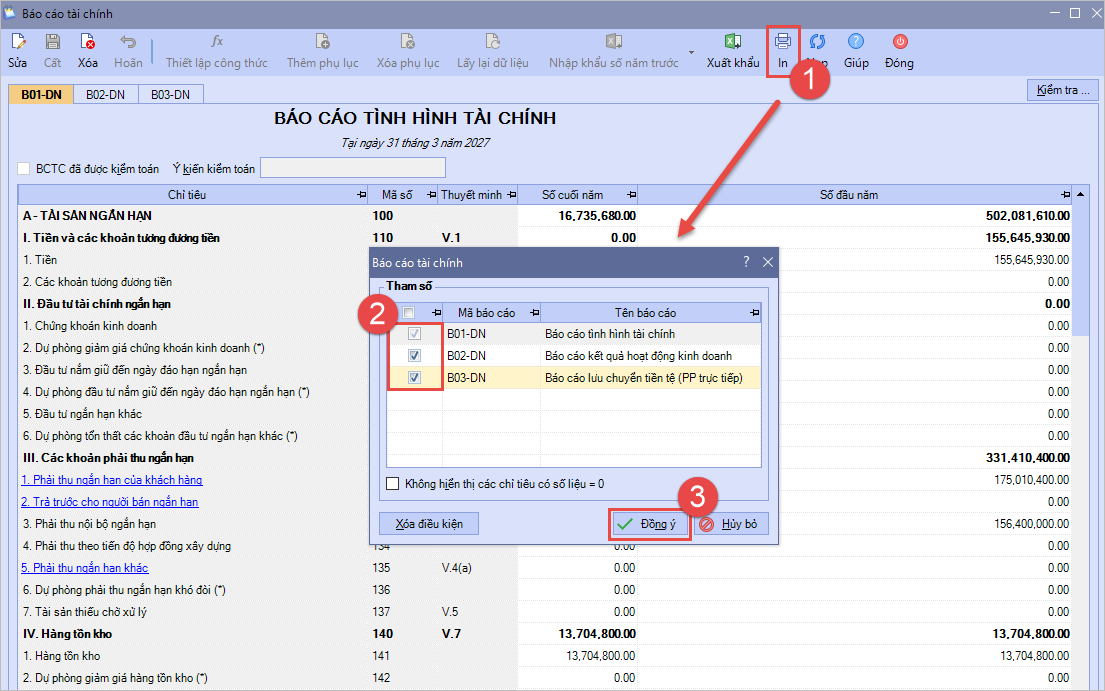1105x691 pixels.
Task: Open Giúp help icon
Action: pos(856,42)
